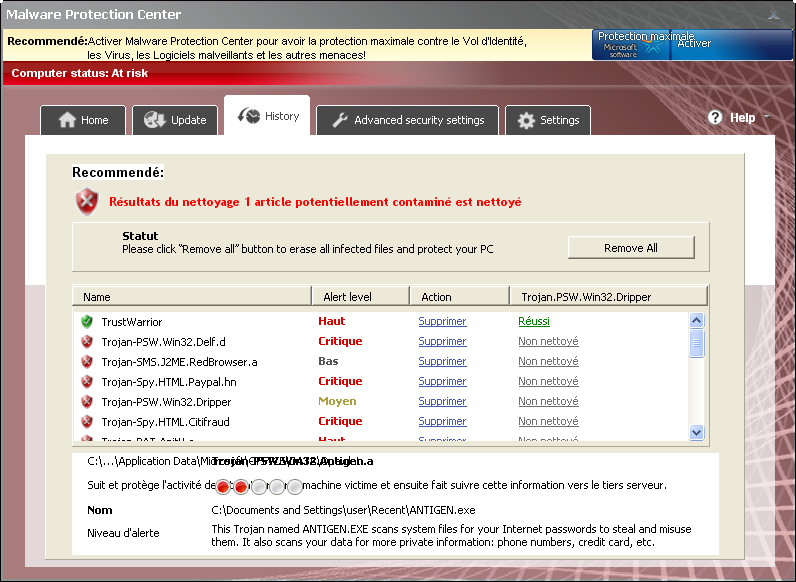Viewport: 796px width, 582px height.
Task: Open the Home tab
Action: (83, 120)
